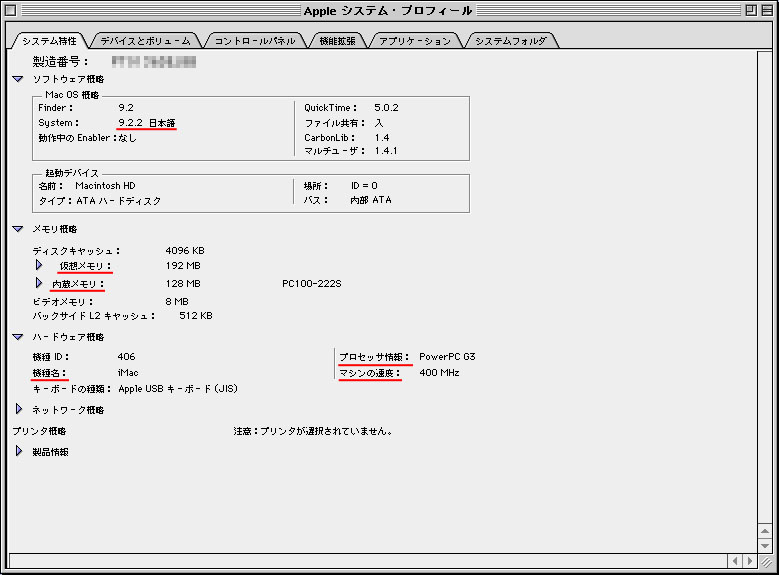Collapse the ソフトウェア概略 section triangle
Image resolution: width=779 pixels, height=575 pixels.
(18, 79)
